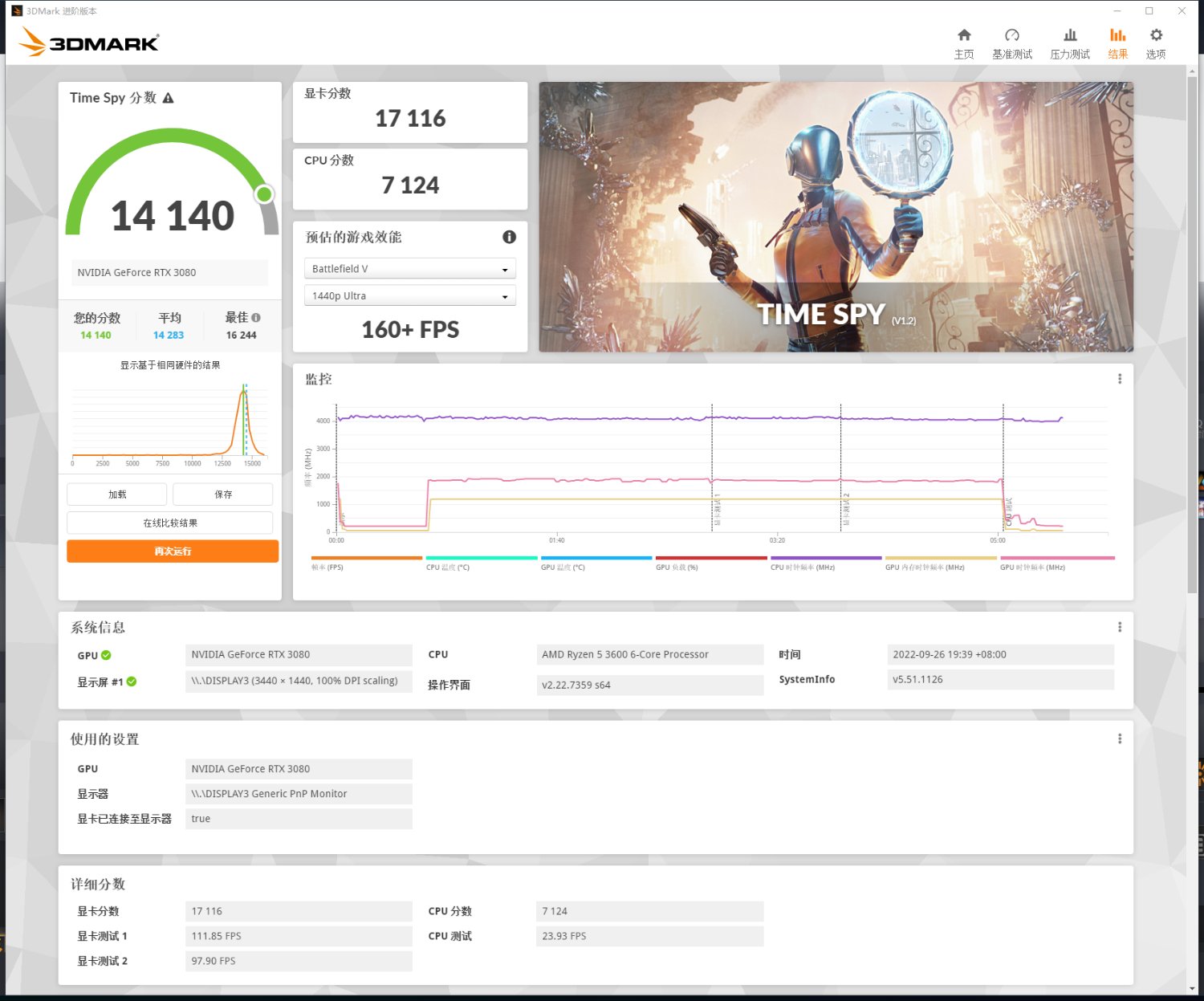Click Compare result online (在线比较结果) button
The image size is (1204, 1001).
170,523
